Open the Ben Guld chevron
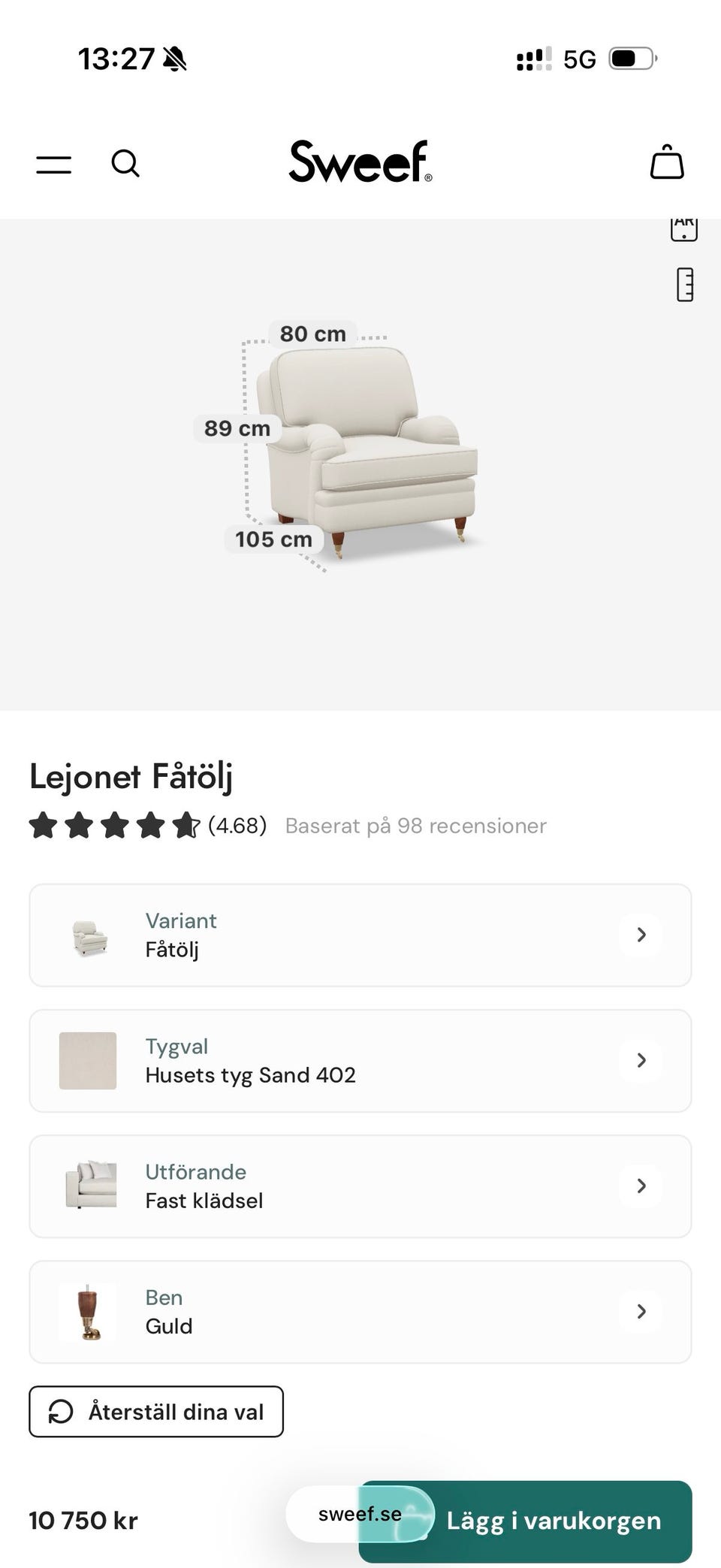721x1568 pixels. tap(641, 1311)
